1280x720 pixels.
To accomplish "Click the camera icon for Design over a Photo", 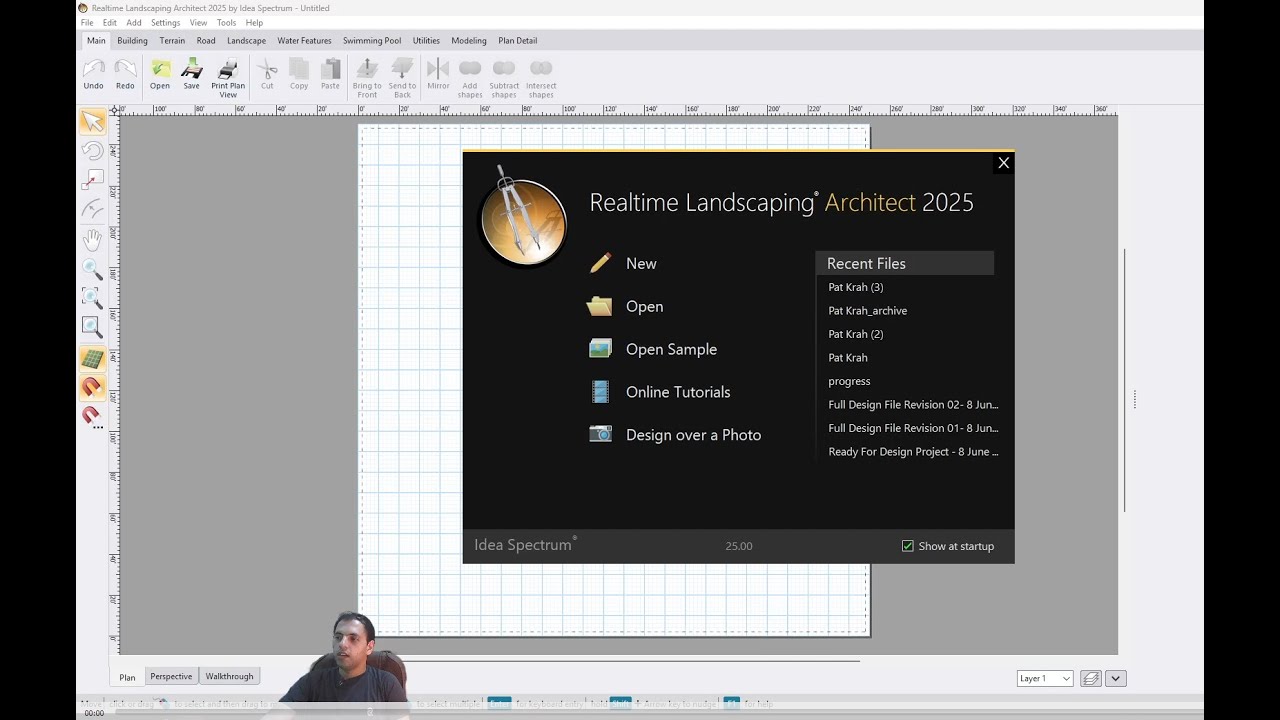I will (600, 434).
